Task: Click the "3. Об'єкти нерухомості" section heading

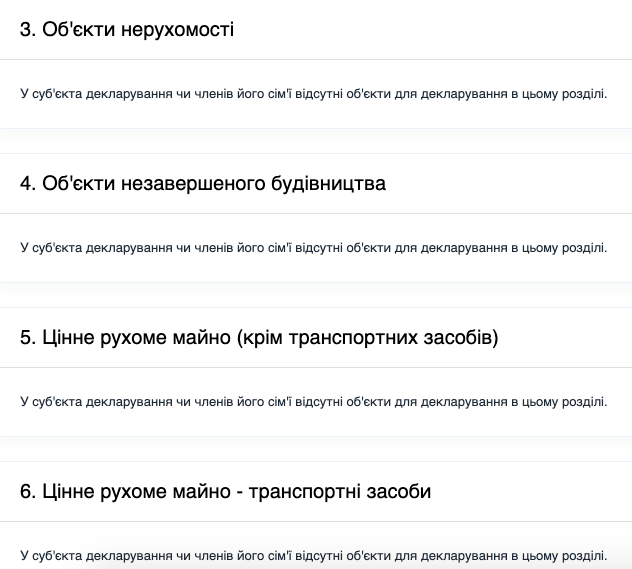Action: [126, 29]
